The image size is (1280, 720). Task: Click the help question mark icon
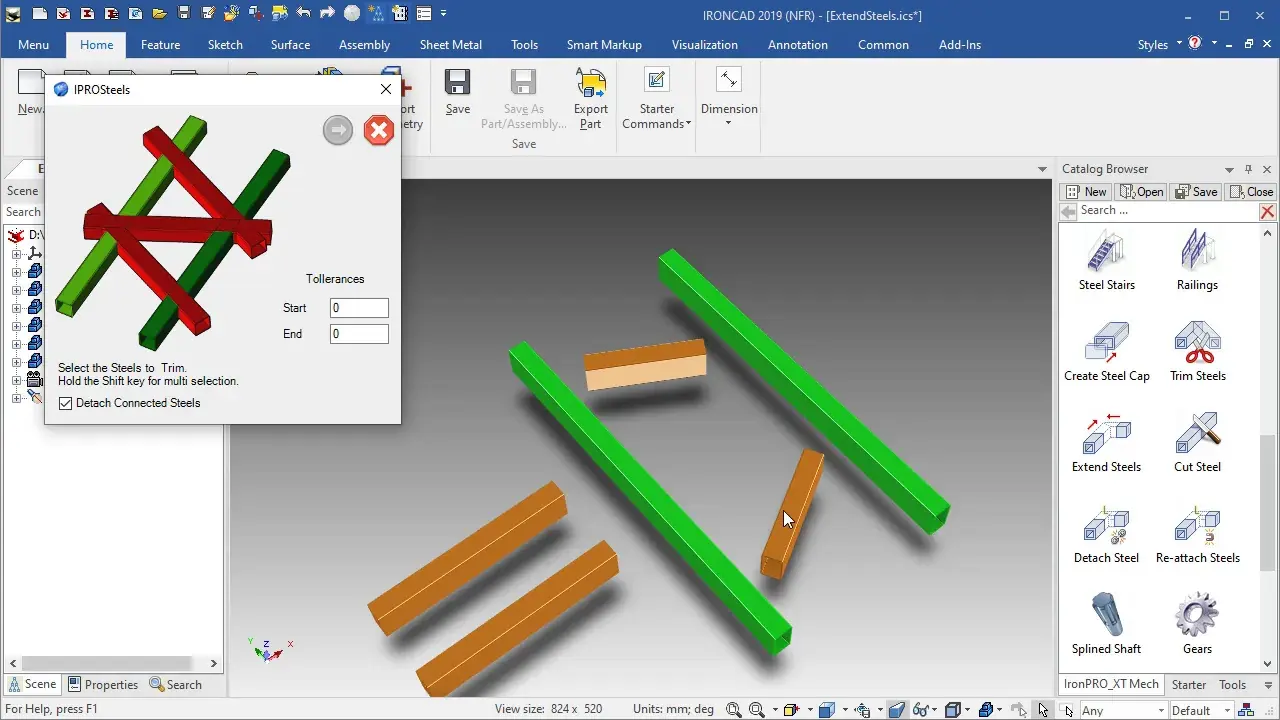(1195, 44)
